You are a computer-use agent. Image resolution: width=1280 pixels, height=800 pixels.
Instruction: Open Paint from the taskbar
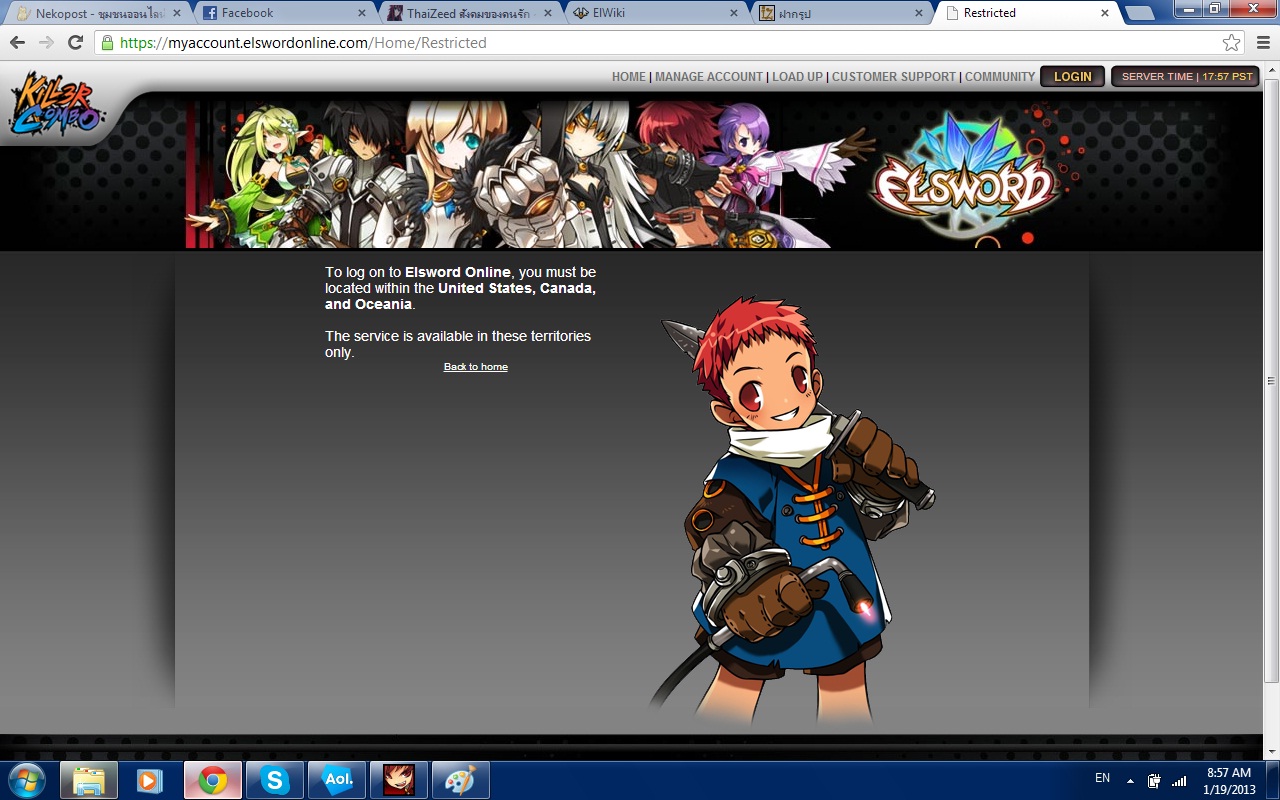point(460,780)
